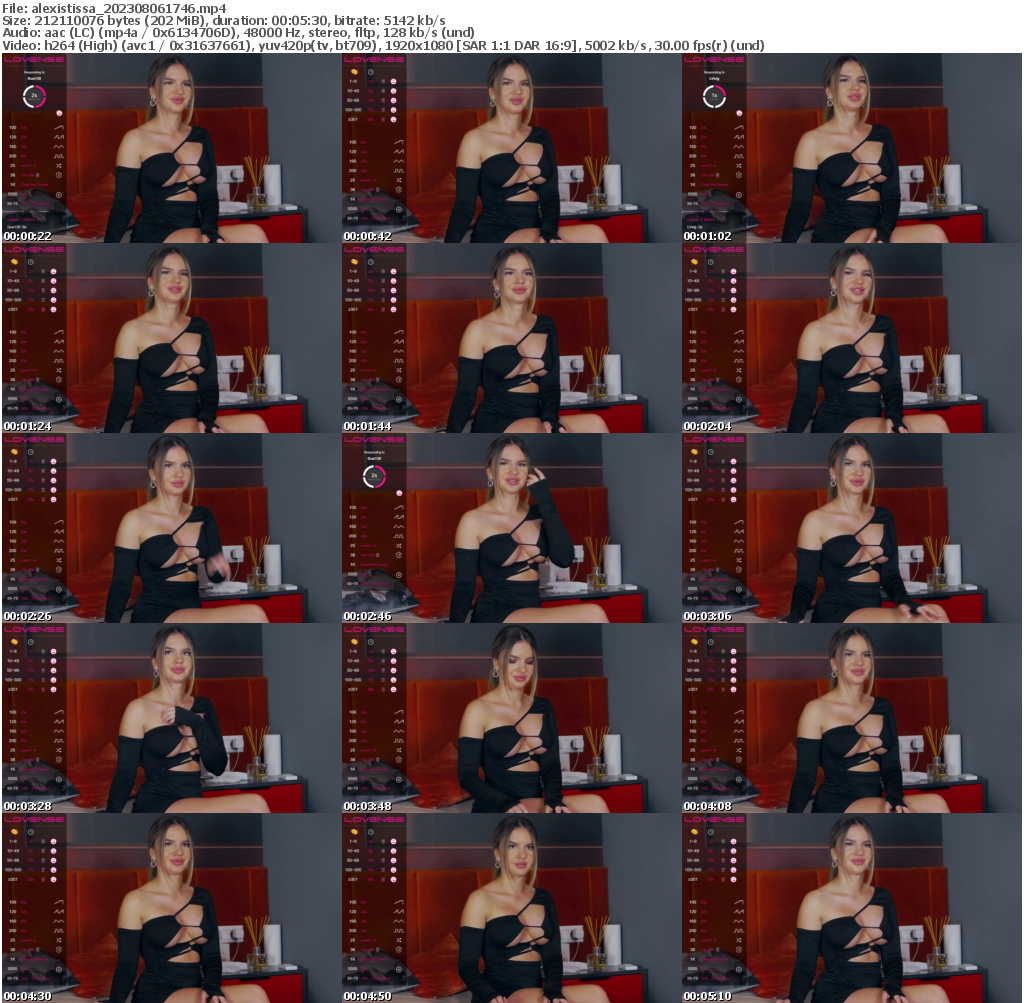Click the shuffle icon beside Level 1-4

click(x=399, y=370)
